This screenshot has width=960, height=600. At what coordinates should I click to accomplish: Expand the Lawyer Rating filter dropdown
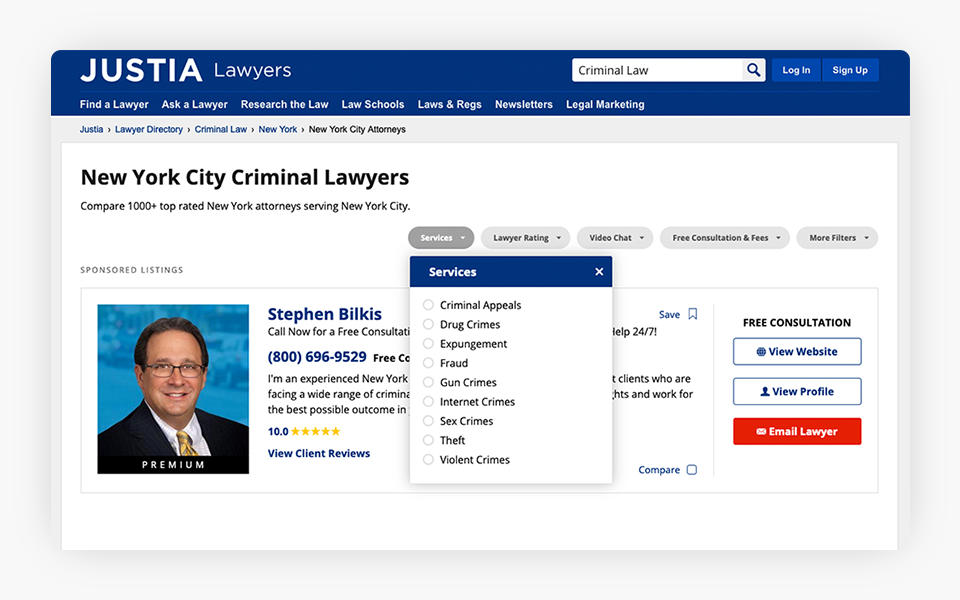coord(526,238)
